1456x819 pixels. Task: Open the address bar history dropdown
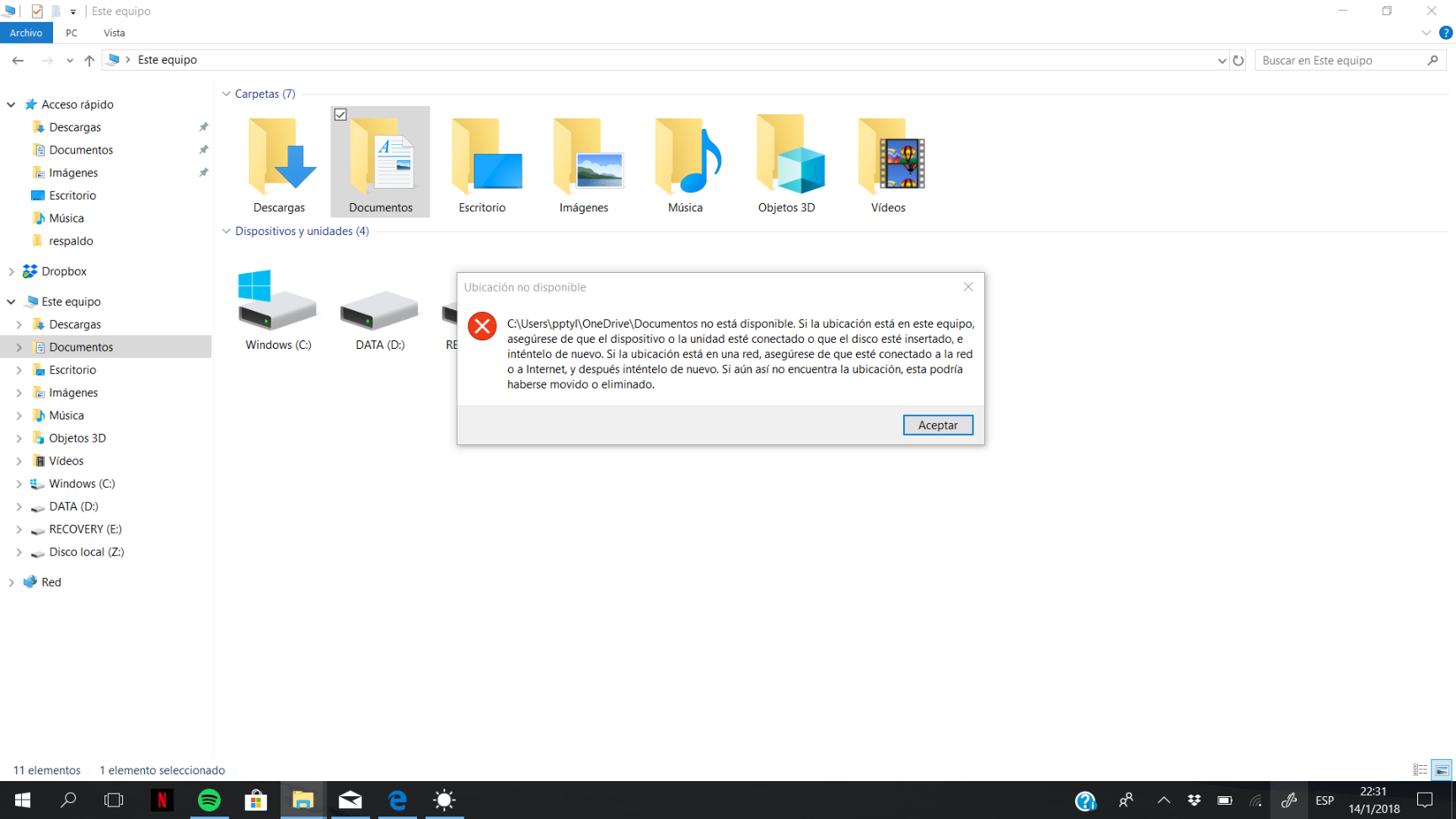point(1222,61)
